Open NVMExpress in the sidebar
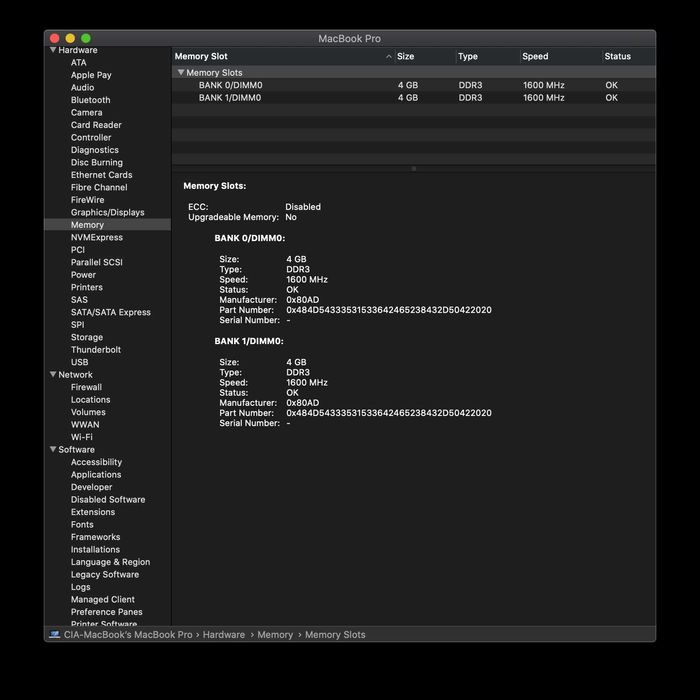 [x=97, y=237]
